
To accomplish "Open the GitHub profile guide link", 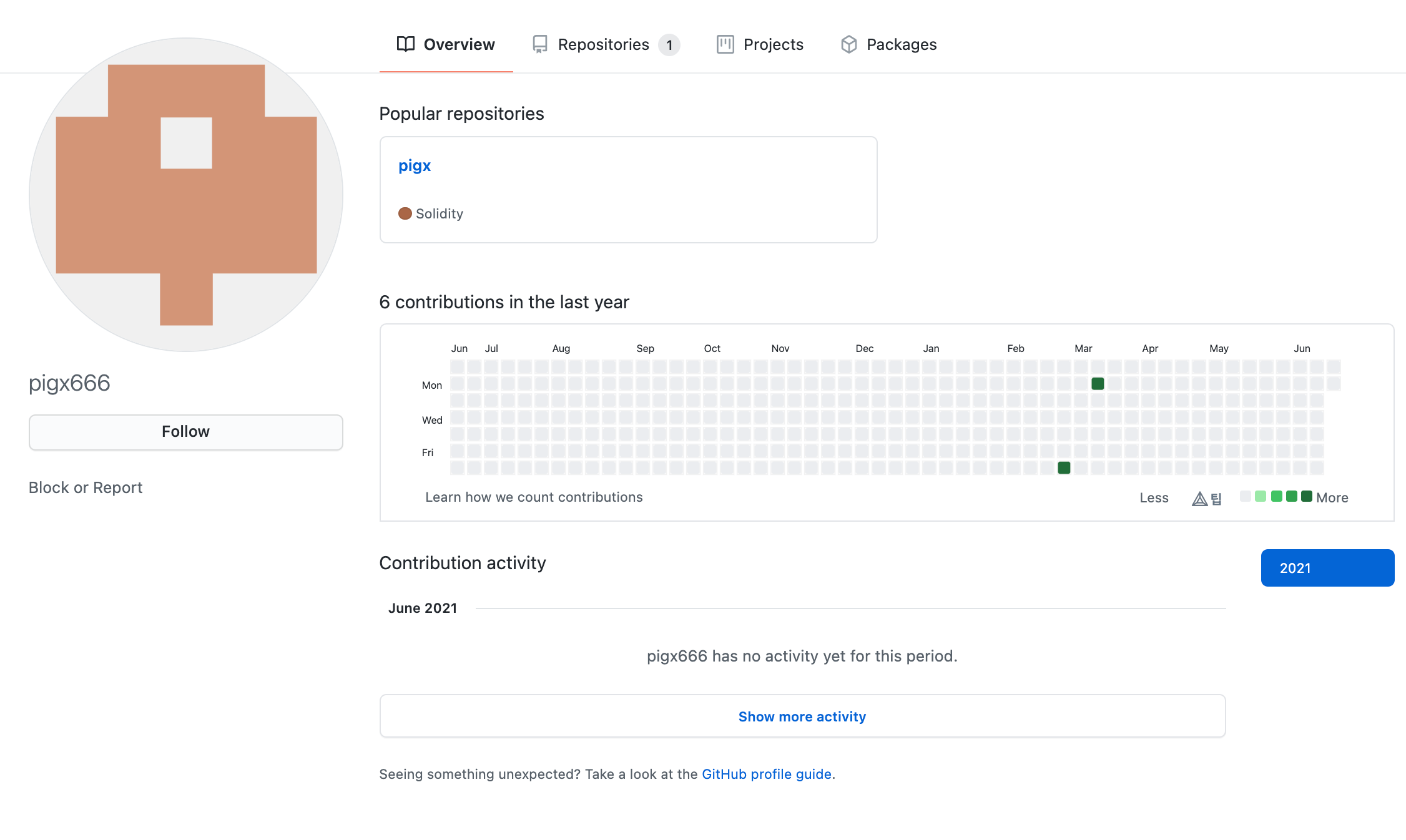I will 767,774.
